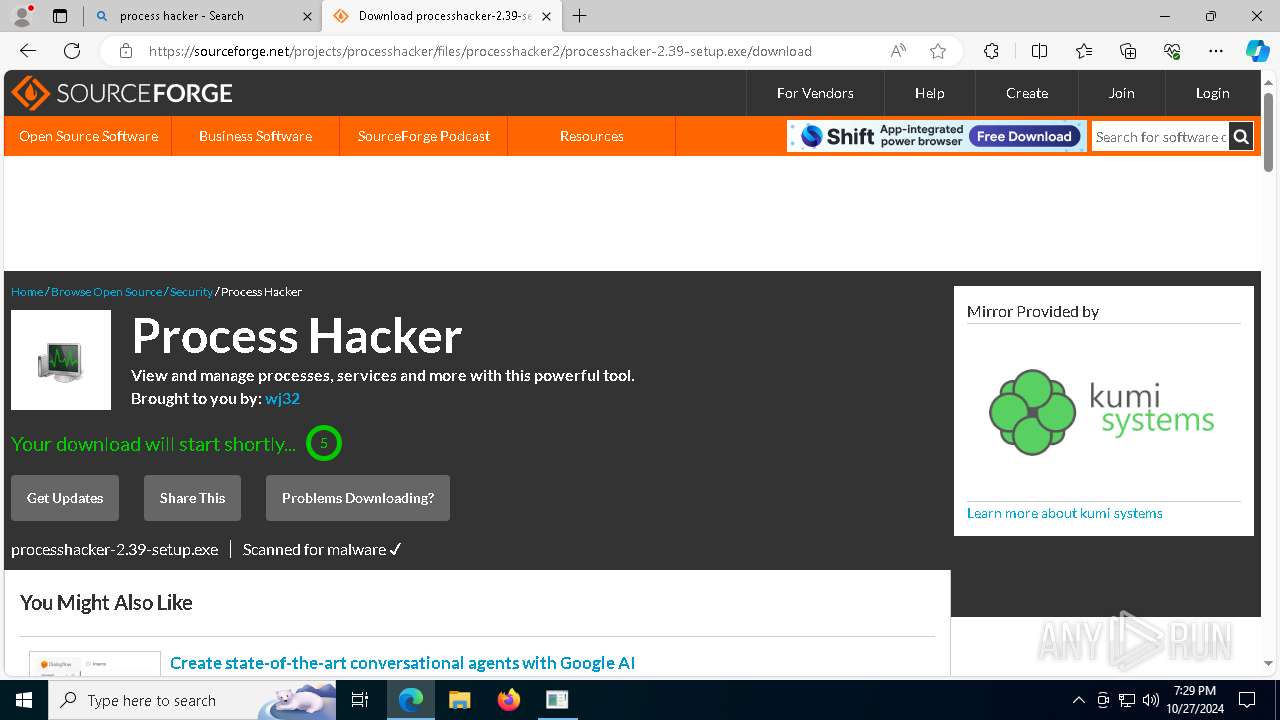Click Get Updates button
This screenshot has width=1280, height=720.
(65, 498)
